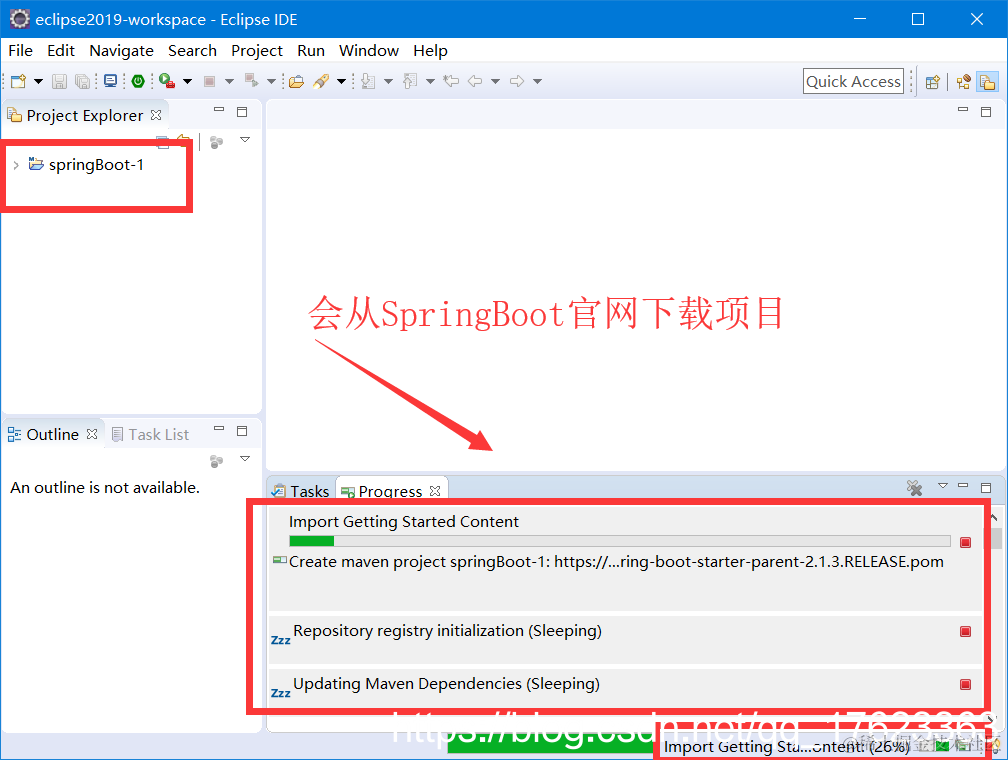Click the Relaunch icon with small arrow
Viewport: 1008px width, 760px height.
point(251,81)
